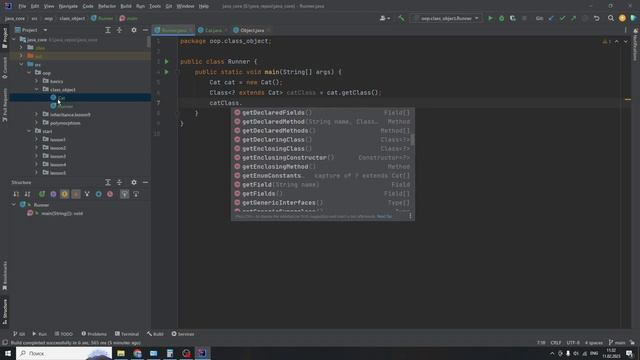Open the Refactor menu
The height and width of the screenshot is (360, 640).
(x=107, y=6)
